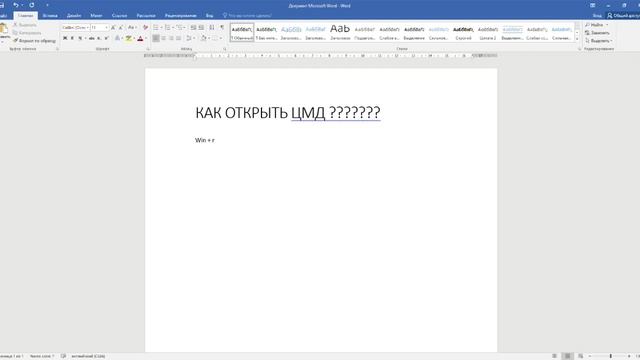Open the borders dropdown
Viewport: 640px width, 360px height.
pyautogui.click(x=217, y=38)
